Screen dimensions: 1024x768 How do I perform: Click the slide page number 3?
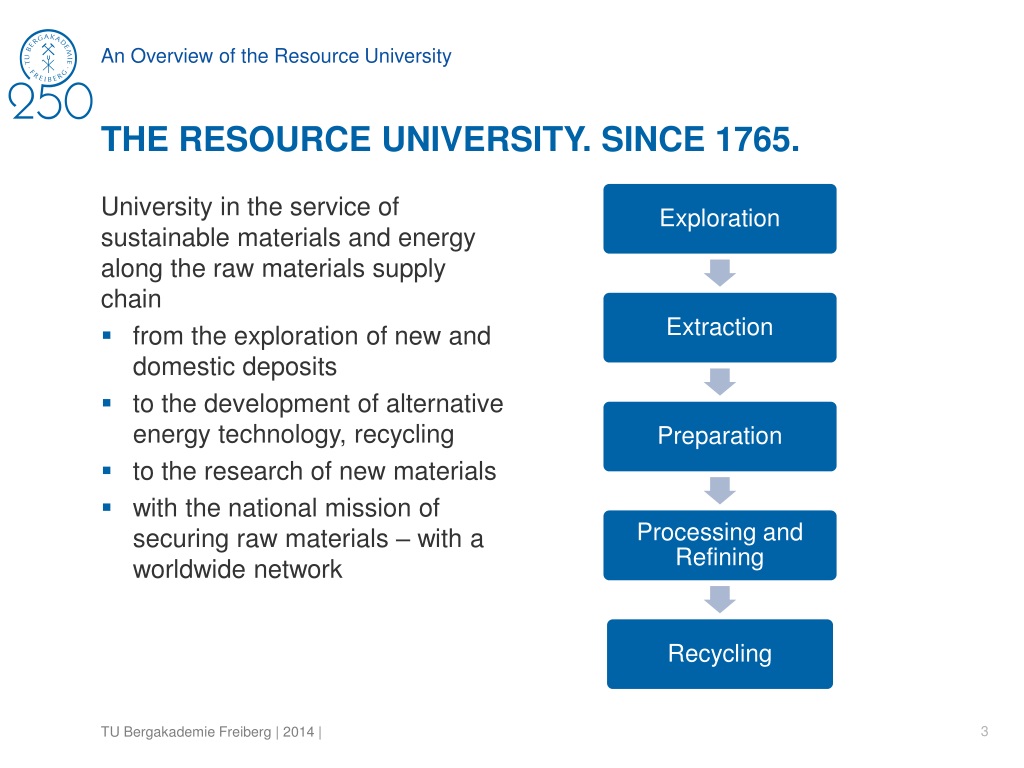pos(984,731)
